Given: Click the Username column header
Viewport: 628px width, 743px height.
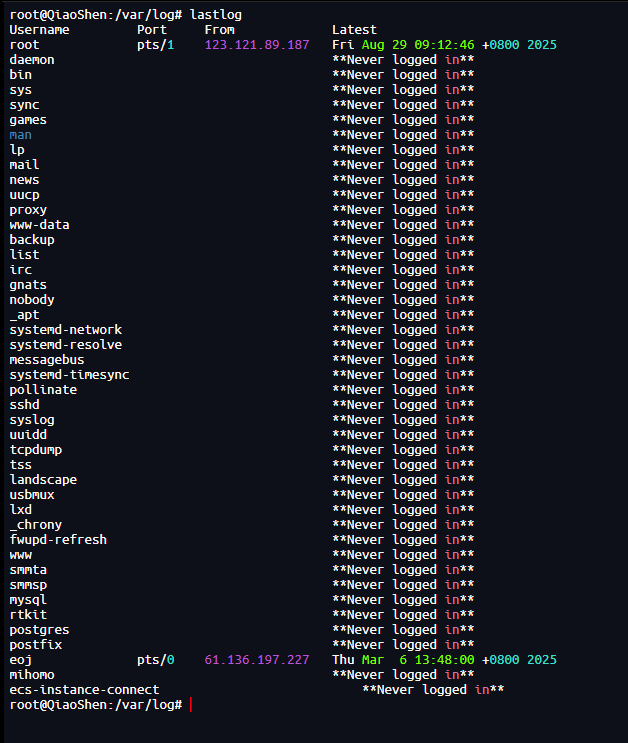Looking at the screenshot, I should [x=39, y=30].
